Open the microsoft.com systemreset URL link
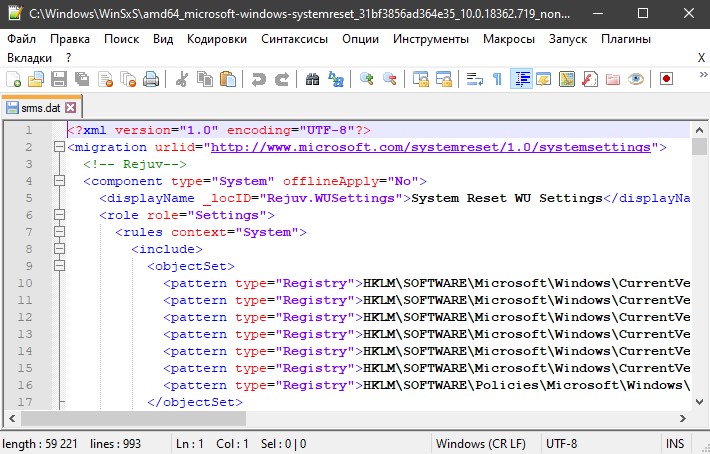The height and width of the screenshot is (454, 710). pyautogui.click(x=431, y=147)
